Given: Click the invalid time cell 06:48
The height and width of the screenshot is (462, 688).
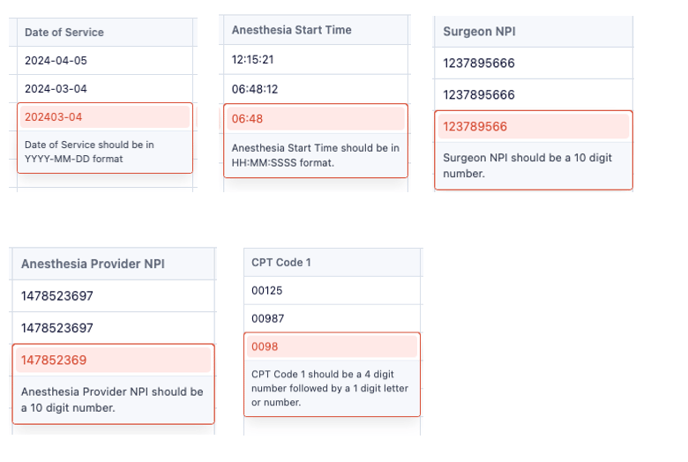Looking at the screenshot, I should (x=315, y=118).
